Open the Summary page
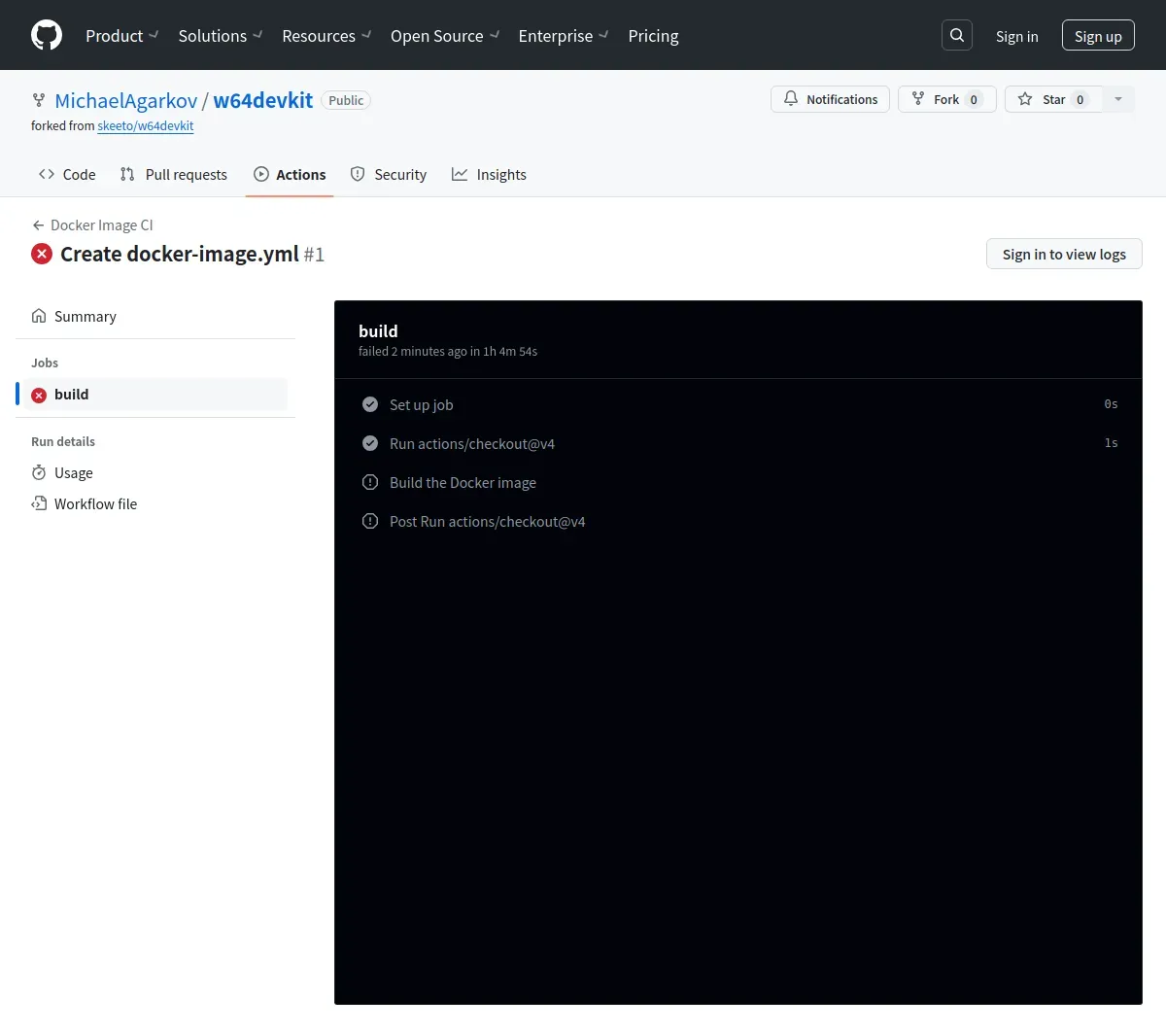This screenshot has height=1036, width=1166. click(155, 316)
